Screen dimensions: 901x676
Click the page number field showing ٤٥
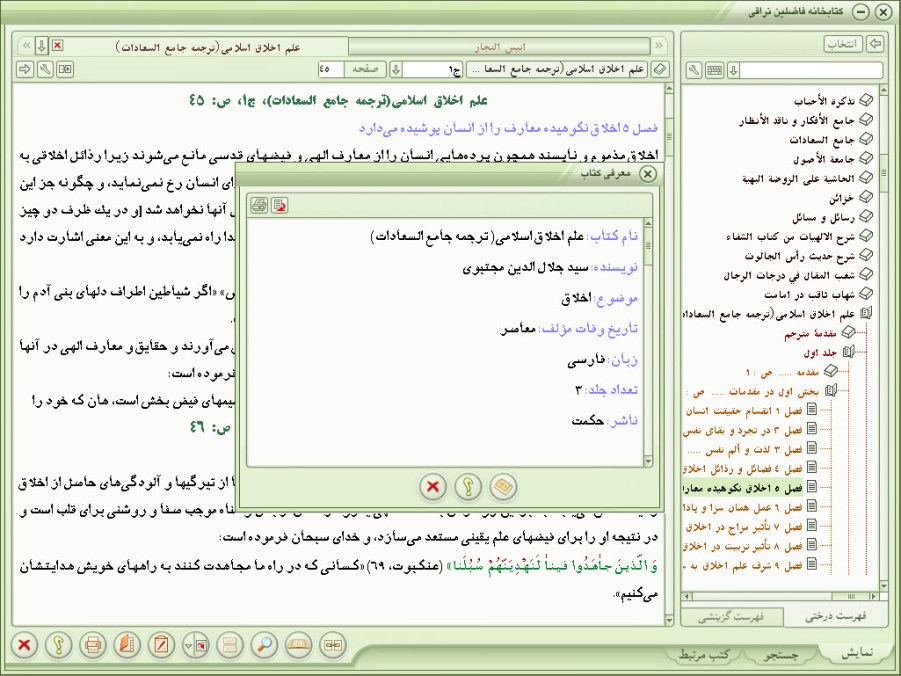point(331,70)
